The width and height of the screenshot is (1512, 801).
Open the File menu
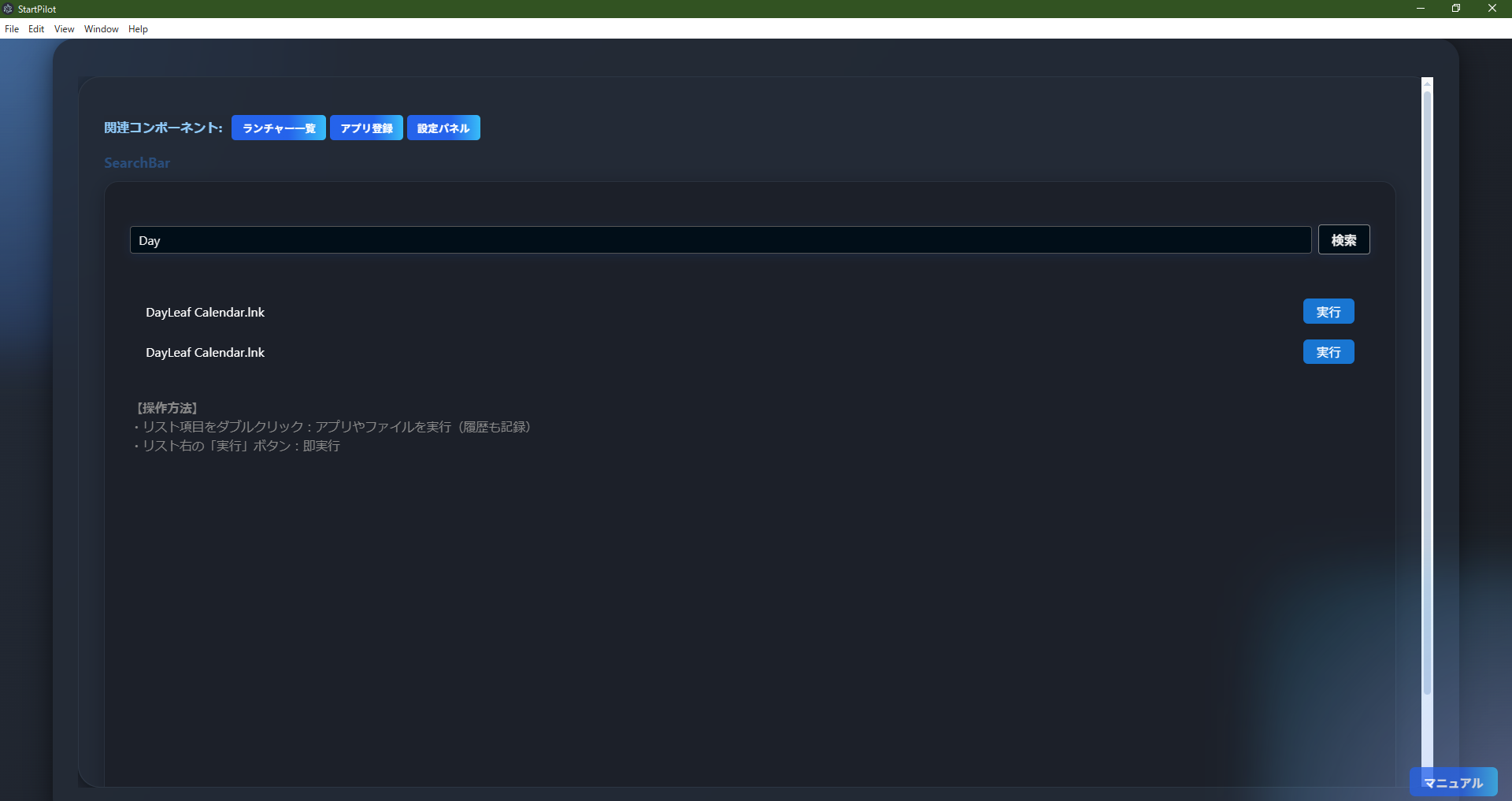coord(12,28)
